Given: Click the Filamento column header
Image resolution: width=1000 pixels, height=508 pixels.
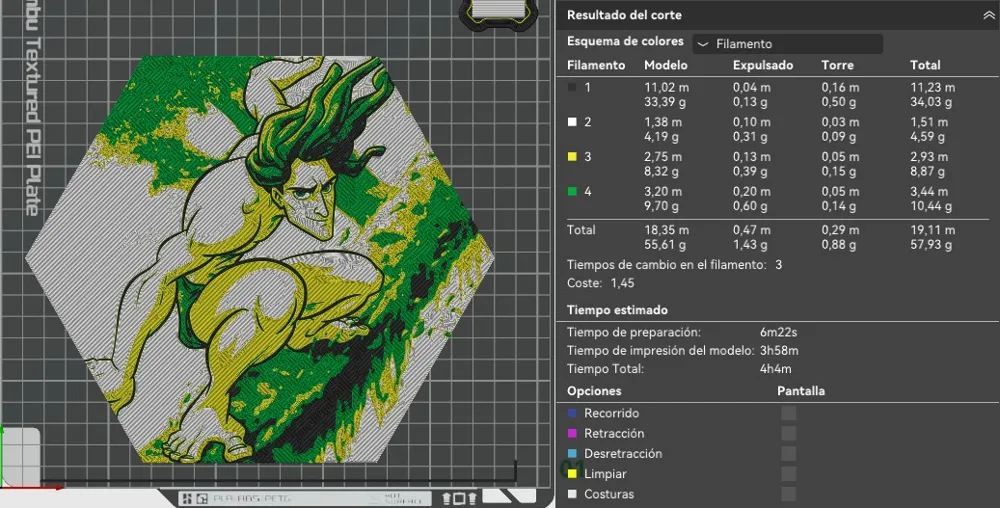Looking at the screenshot, I should point(596,65).
